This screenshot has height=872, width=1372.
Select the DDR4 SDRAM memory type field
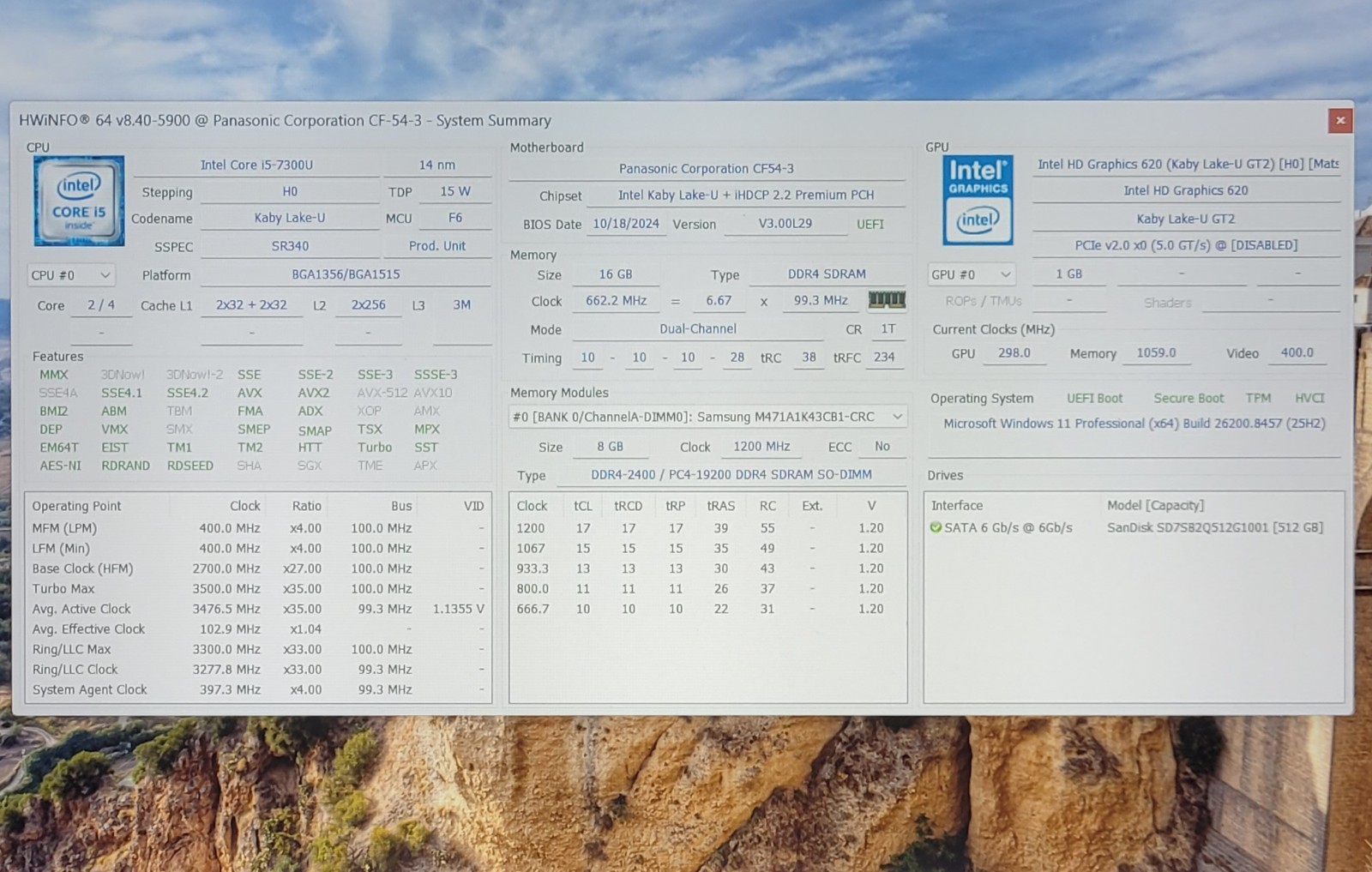click(827, 274)
